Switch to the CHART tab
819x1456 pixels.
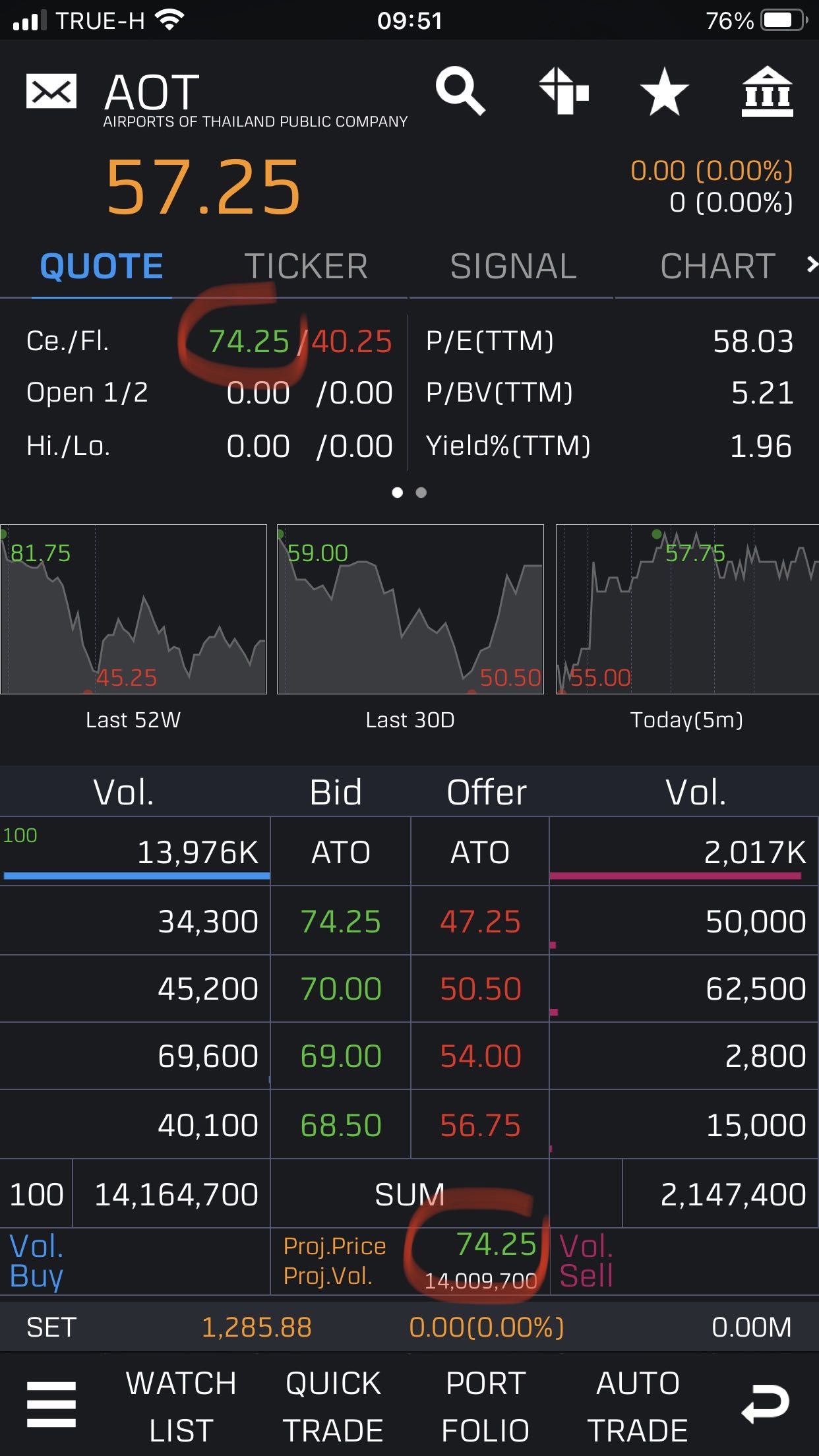pos(718,266)
